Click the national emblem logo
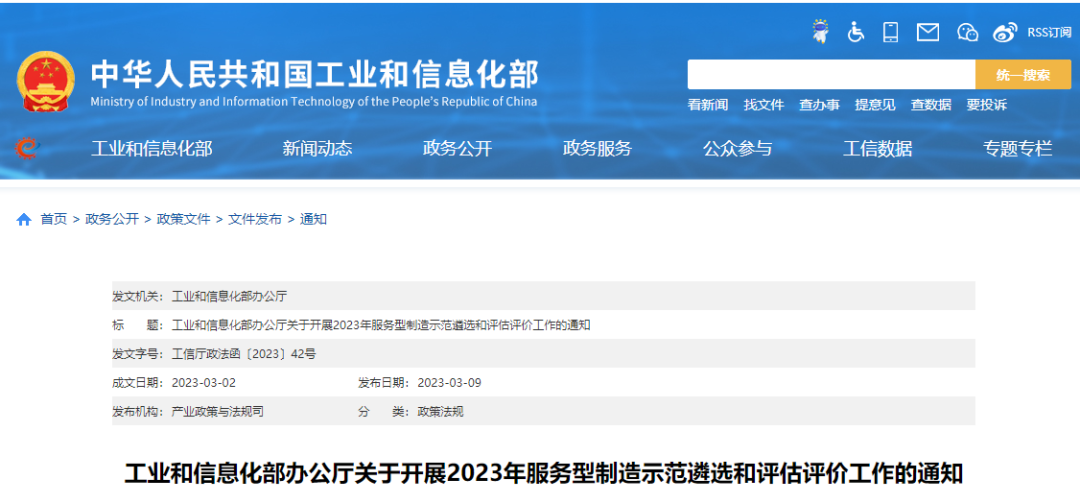The height and width of the screenshot is (503, 1080). (46, 80)
